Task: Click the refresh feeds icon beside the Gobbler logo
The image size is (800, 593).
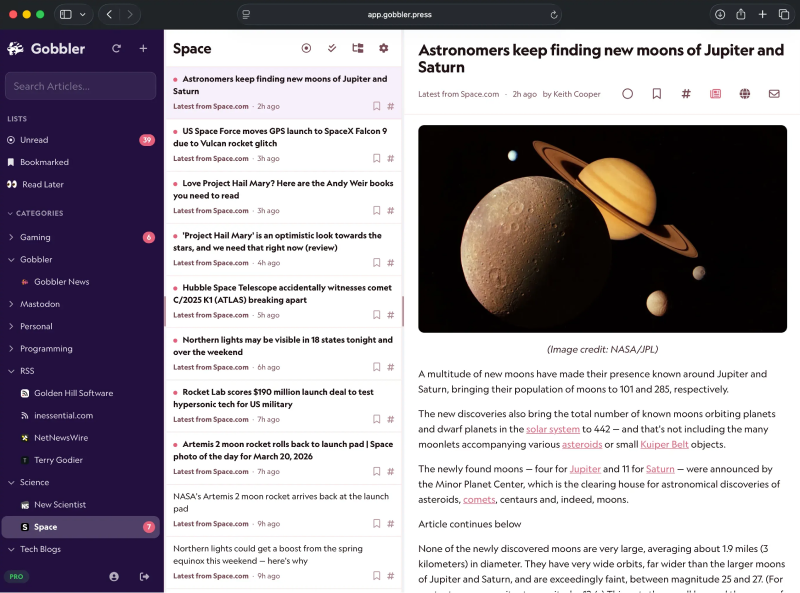Action: 116,48
